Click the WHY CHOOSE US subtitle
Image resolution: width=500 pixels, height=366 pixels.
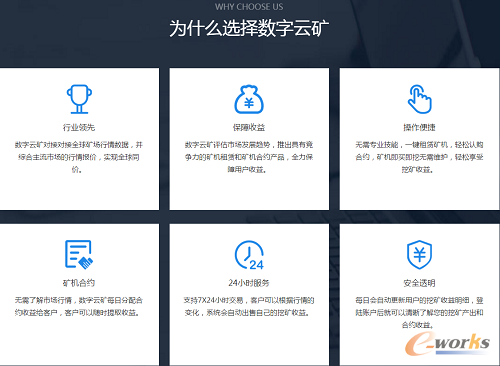[x=249, y=7]
